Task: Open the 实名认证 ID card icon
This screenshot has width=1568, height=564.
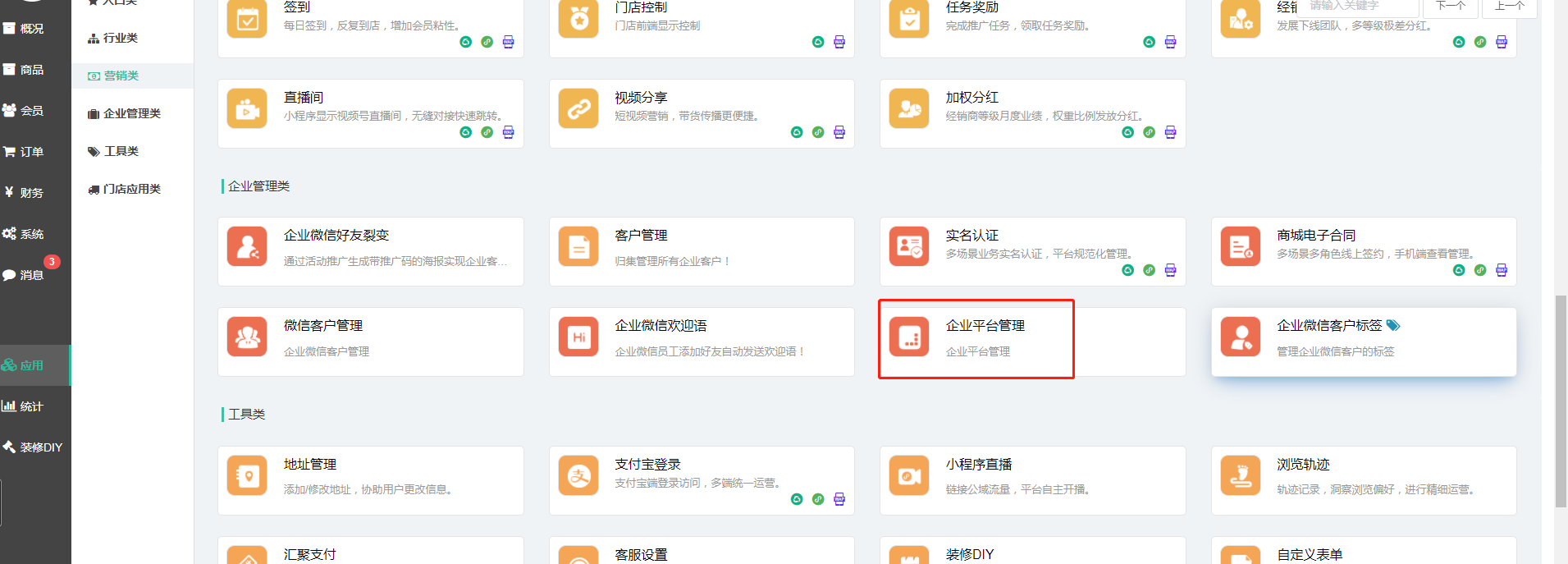Action: pyautogui.click(x=909, y=247)
